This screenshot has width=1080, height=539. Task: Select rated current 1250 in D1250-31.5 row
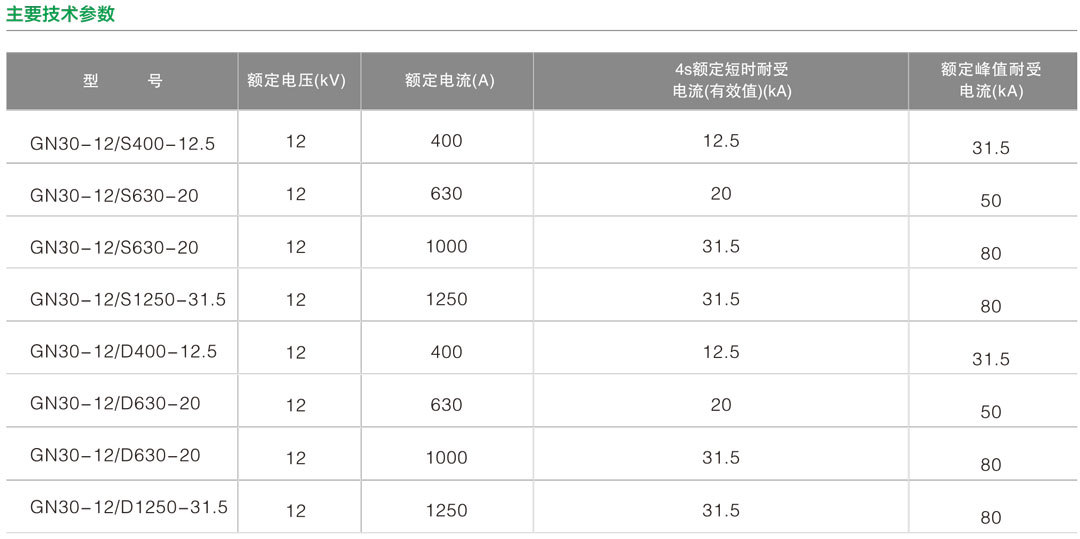click(446, 510)
